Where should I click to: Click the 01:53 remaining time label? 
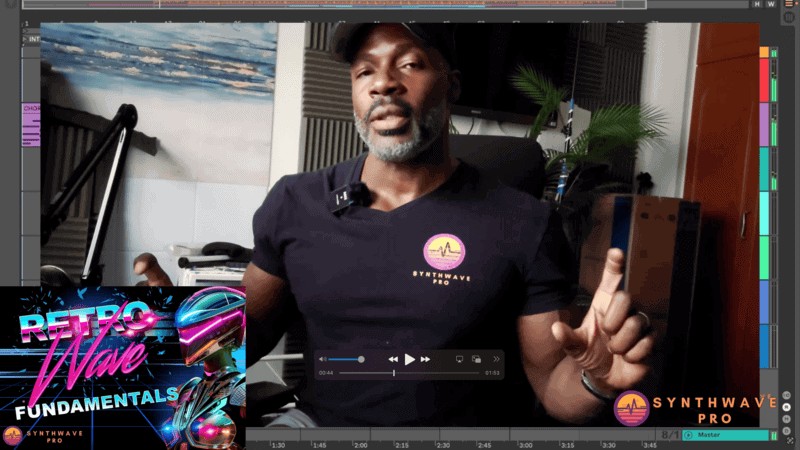coord(492,373)
